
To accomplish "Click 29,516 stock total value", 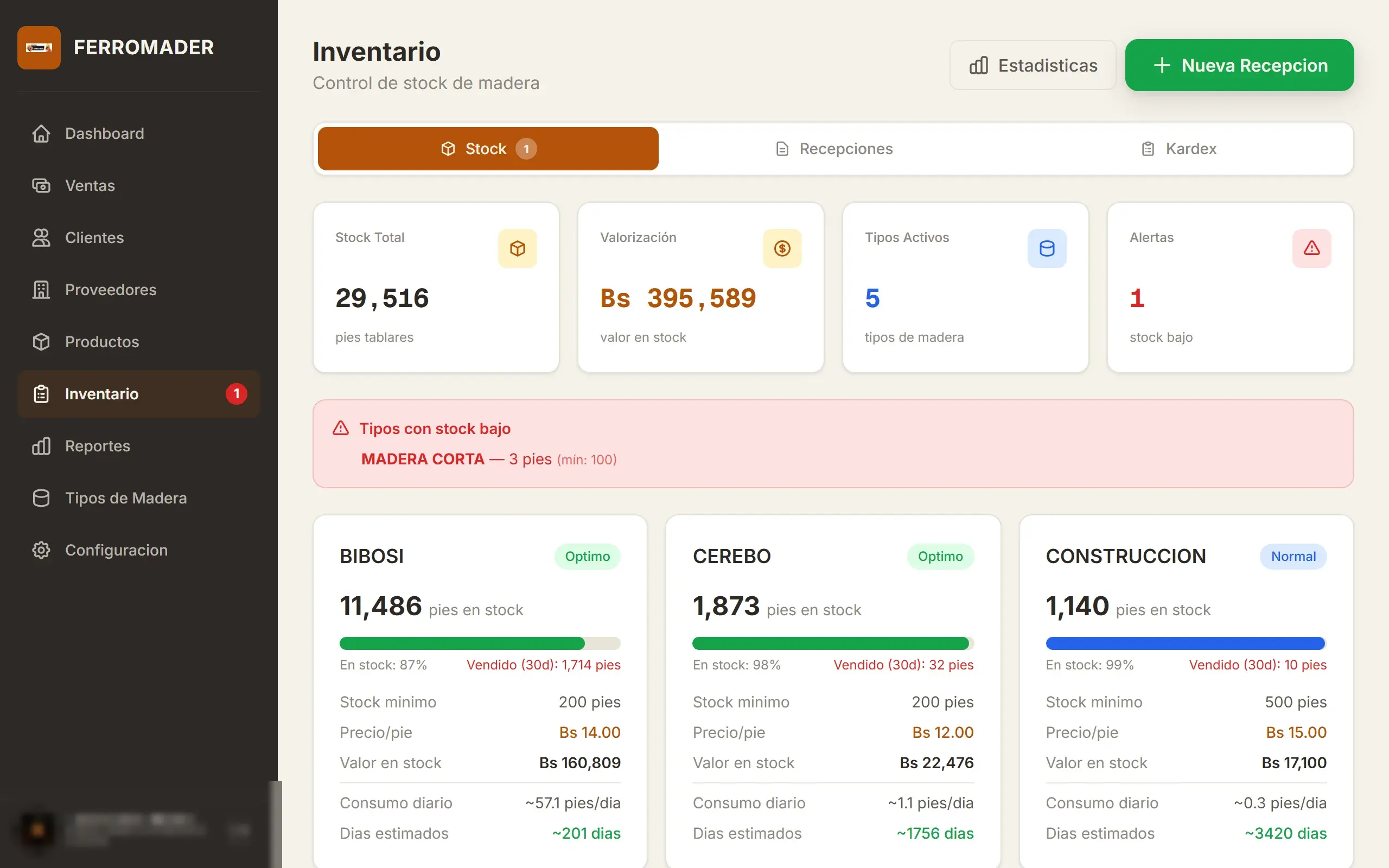I will click(x=381, y=298).
